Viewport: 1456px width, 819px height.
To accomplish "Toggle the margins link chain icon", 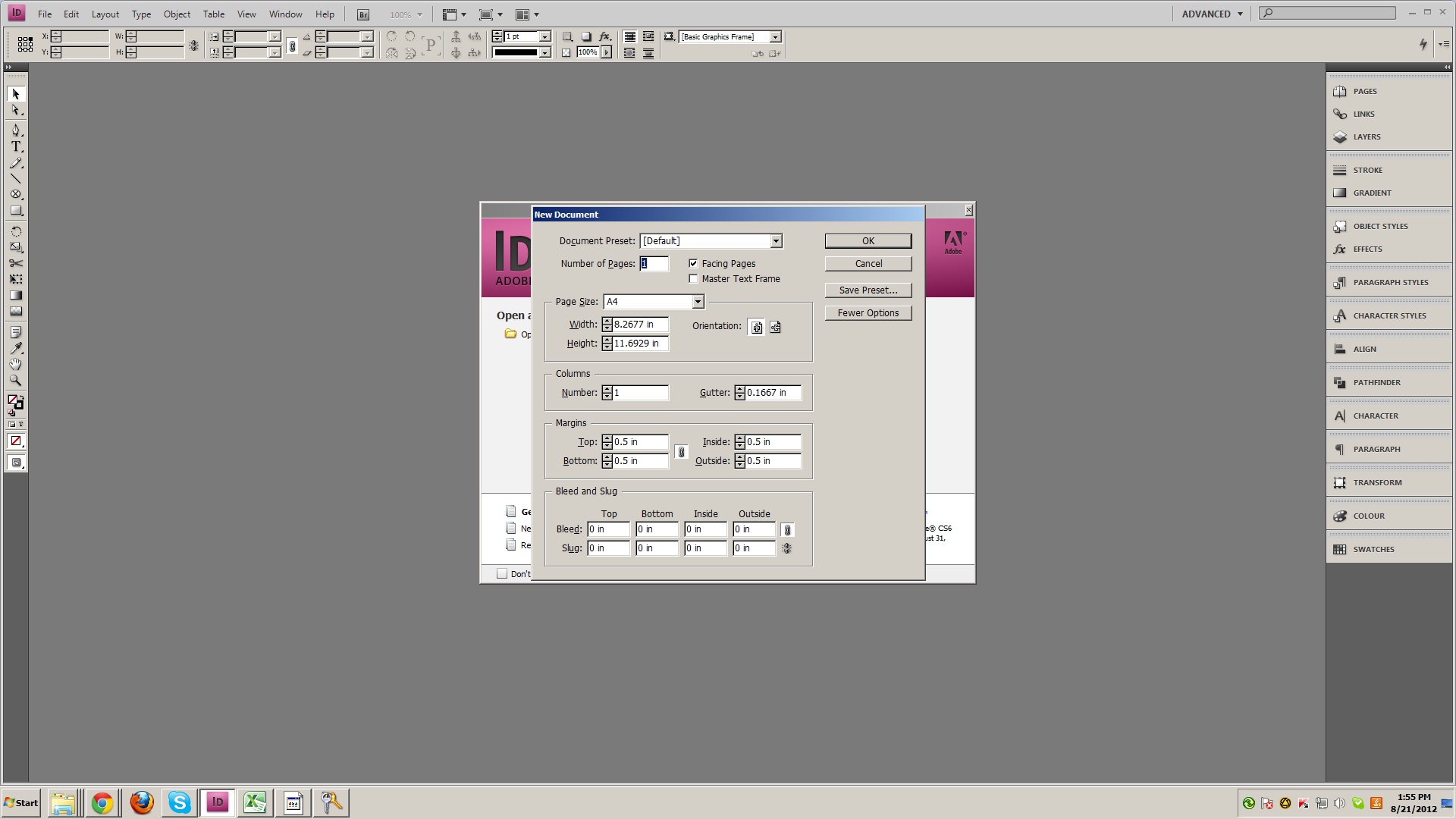I will click(x=681, y=452).
